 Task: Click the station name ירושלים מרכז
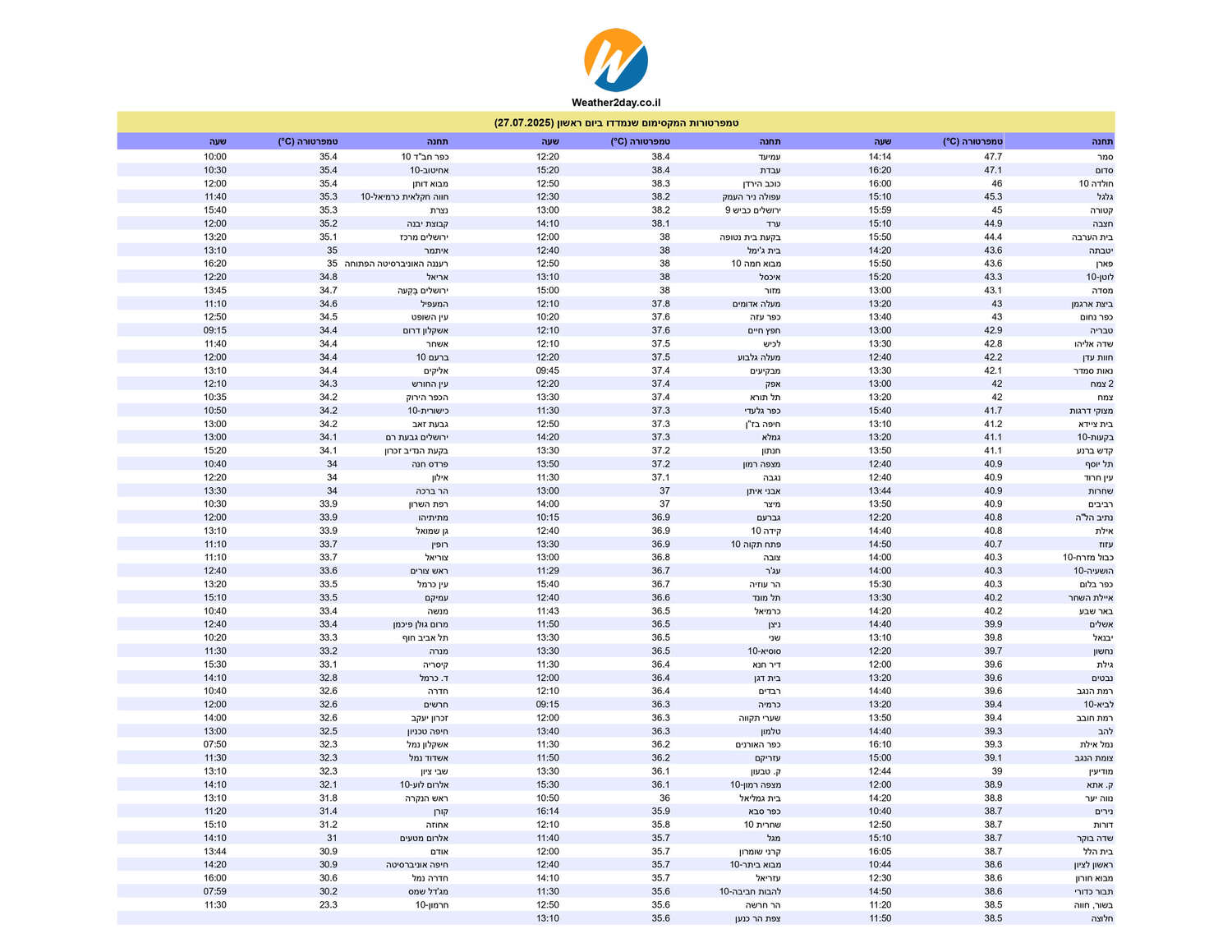tap(424, 237)
